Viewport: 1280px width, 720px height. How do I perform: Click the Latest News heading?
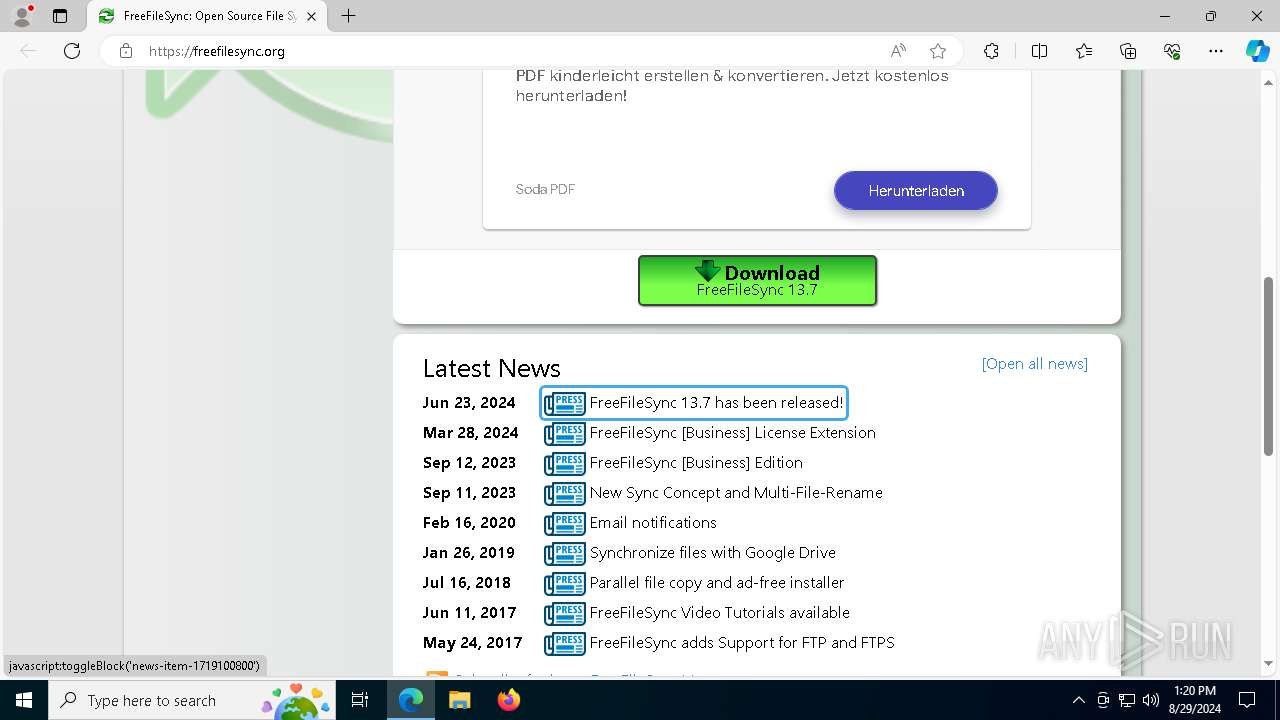[x=491, y=368]
